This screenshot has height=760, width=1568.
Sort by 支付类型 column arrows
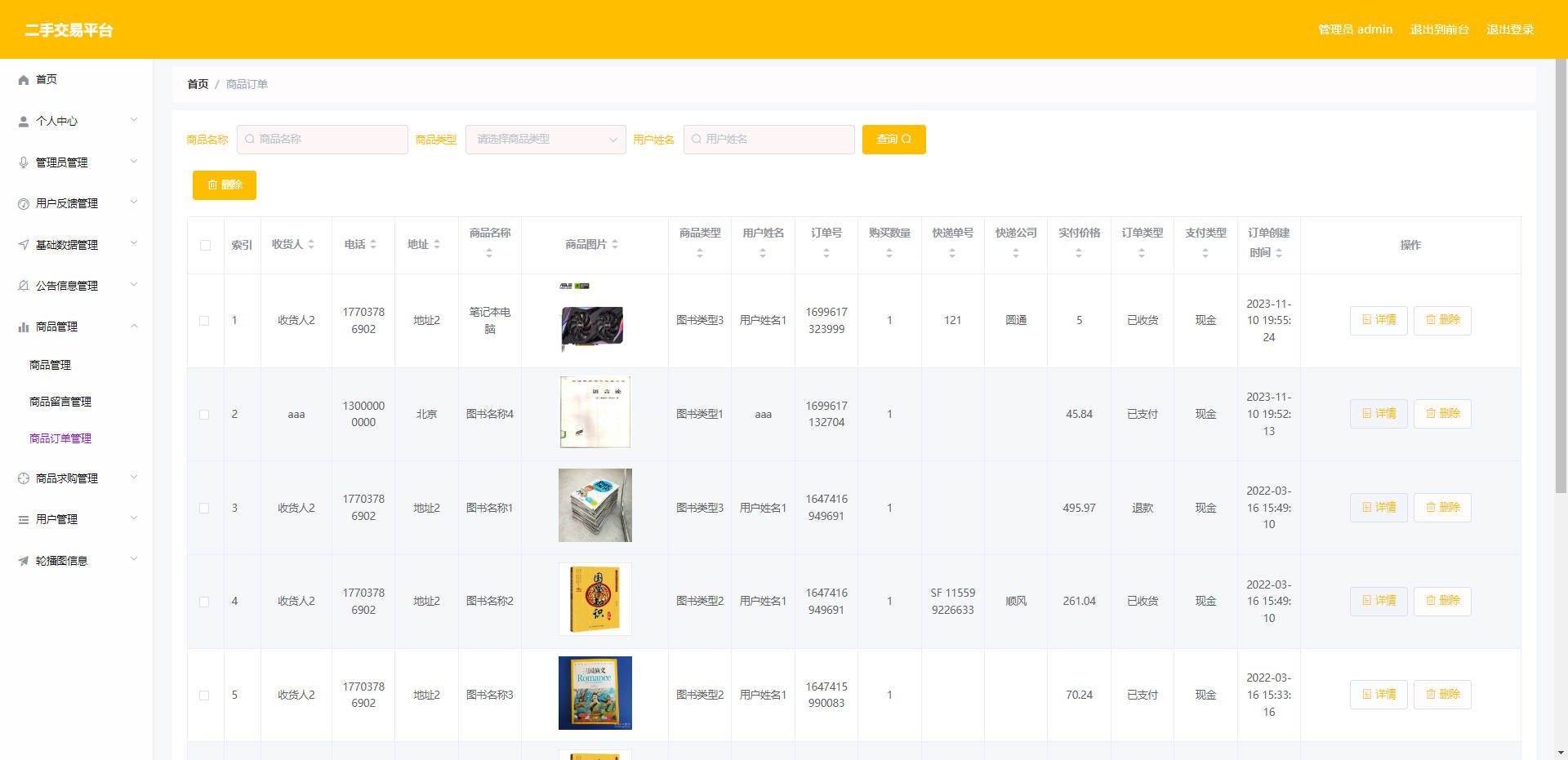1205,253
